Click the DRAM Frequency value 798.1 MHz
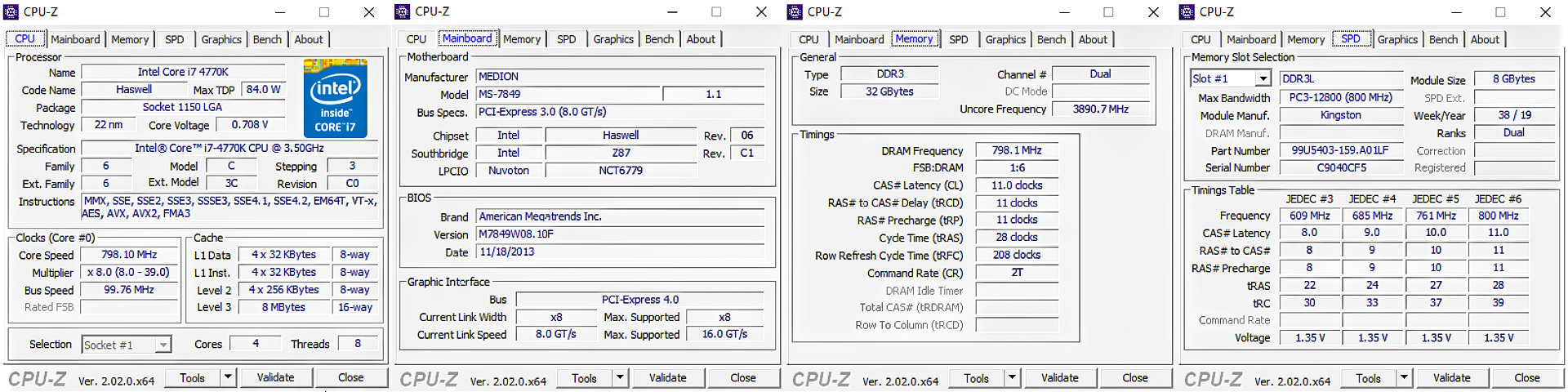Viewport: 1568px width, 392px height. point(1017,150)
